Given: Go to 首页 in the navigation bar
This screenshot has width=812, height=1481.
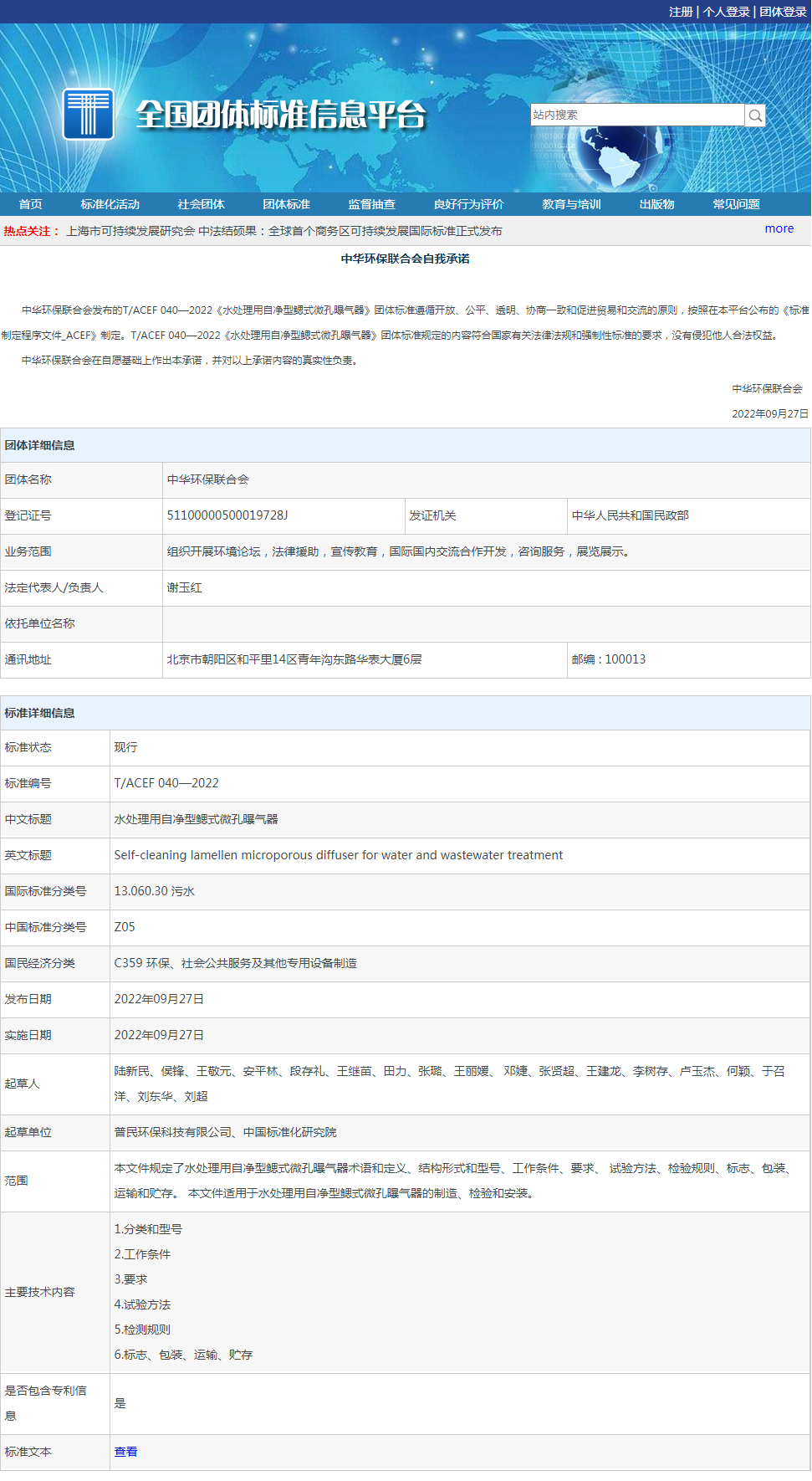Looking at the screenshot, I should click(31, 204).
